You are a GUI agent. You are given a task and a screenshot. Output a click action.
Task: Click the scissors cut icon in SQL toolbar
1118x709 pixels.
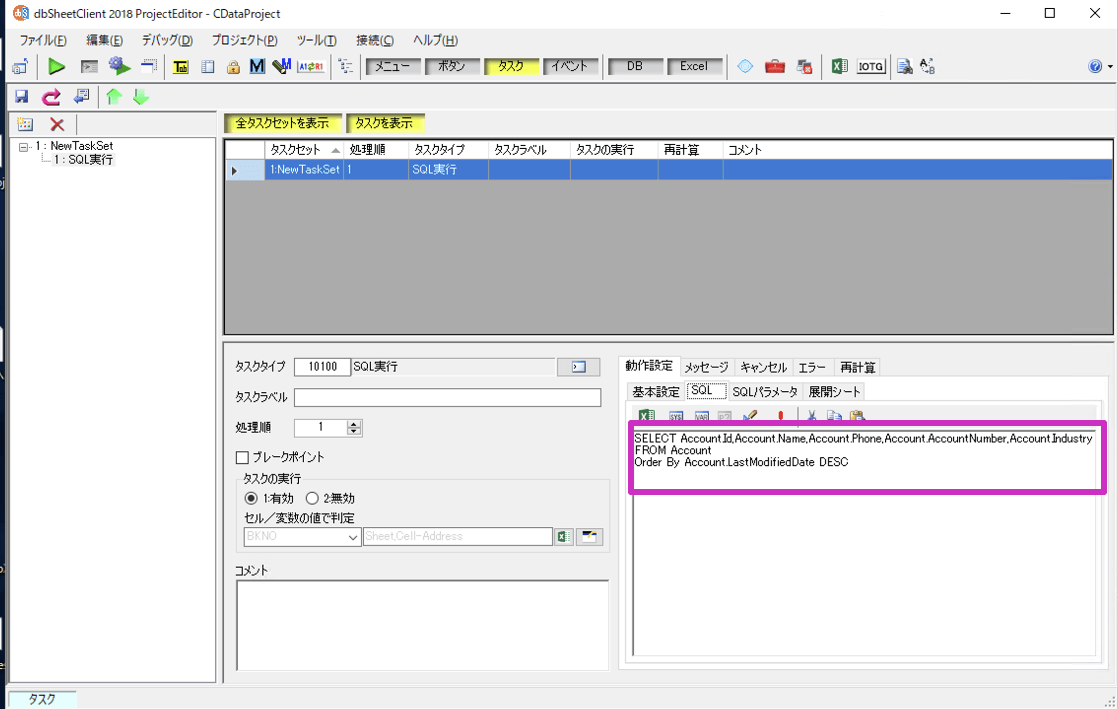(x=811, y=416)
